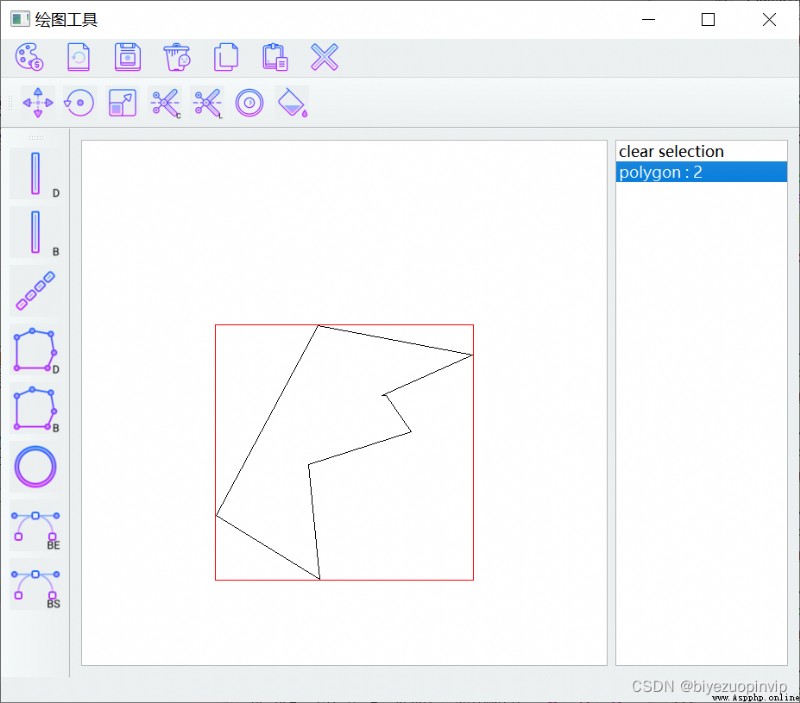This screenshot has width=800, height=703.
Task: Click the X exit icon in toolbar
Action: coord(324,57)
